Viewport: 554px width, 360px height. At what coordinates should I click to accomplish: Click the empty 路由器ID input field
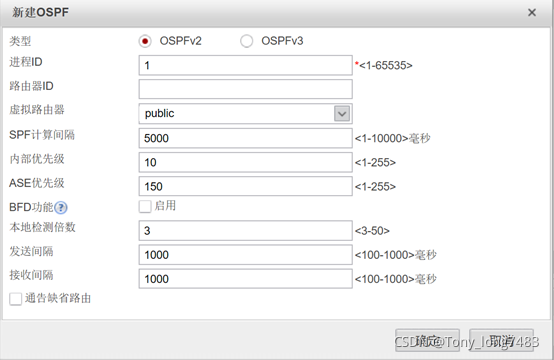246,89
